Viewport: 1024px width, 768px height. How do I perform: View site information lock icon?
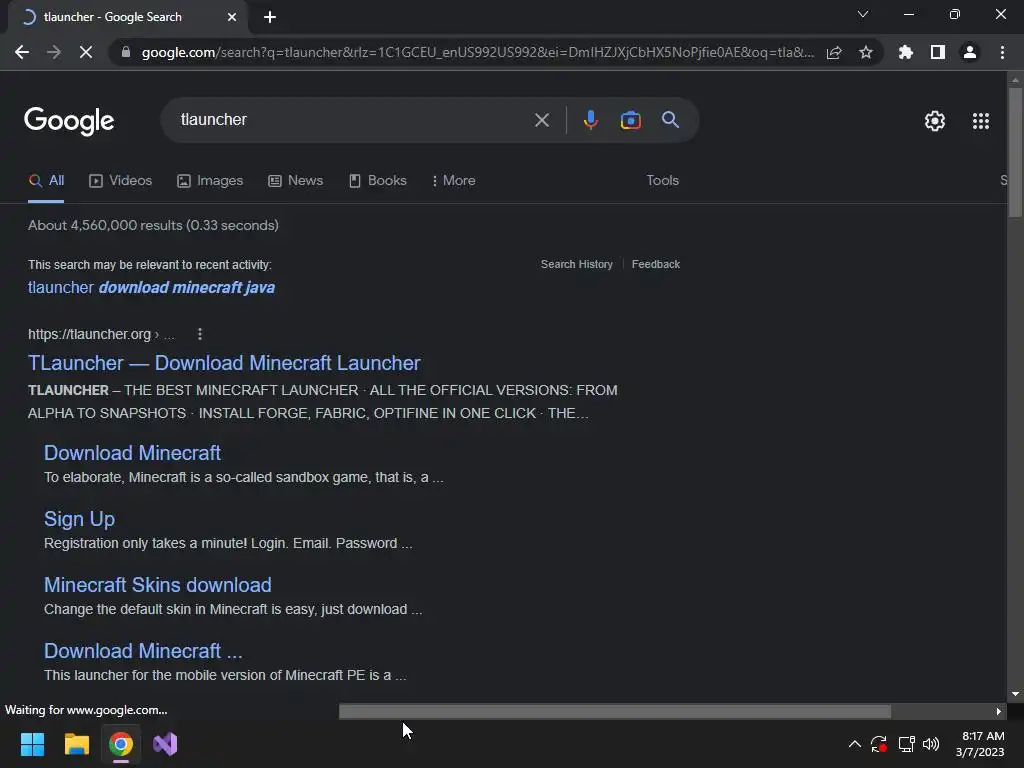click(x=126, y=52)
